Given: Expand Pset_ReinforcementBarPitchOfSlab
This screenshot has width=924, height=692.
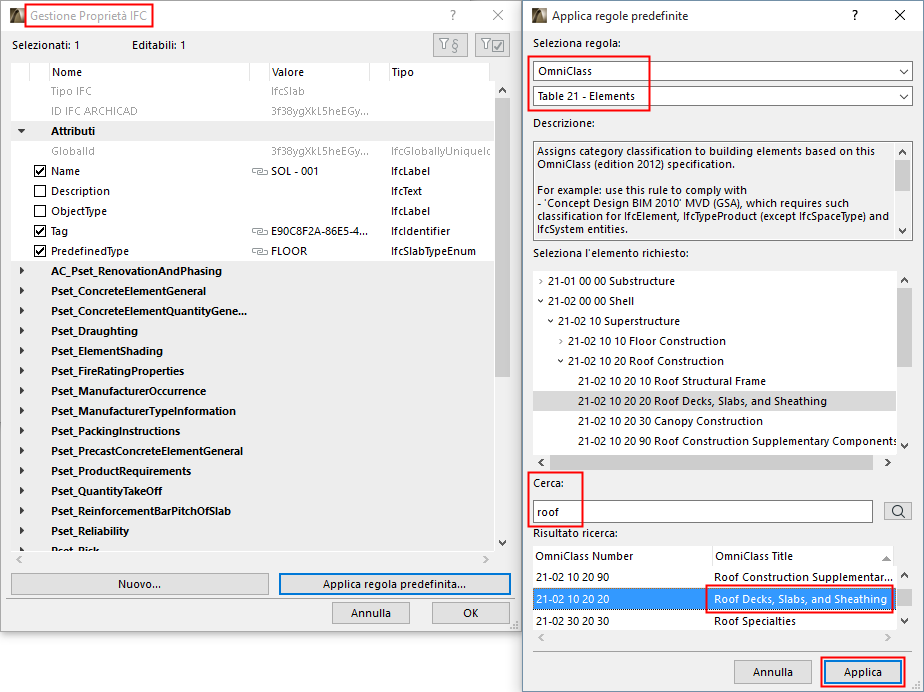Looking at the screenshot, I should coord(22,511).
